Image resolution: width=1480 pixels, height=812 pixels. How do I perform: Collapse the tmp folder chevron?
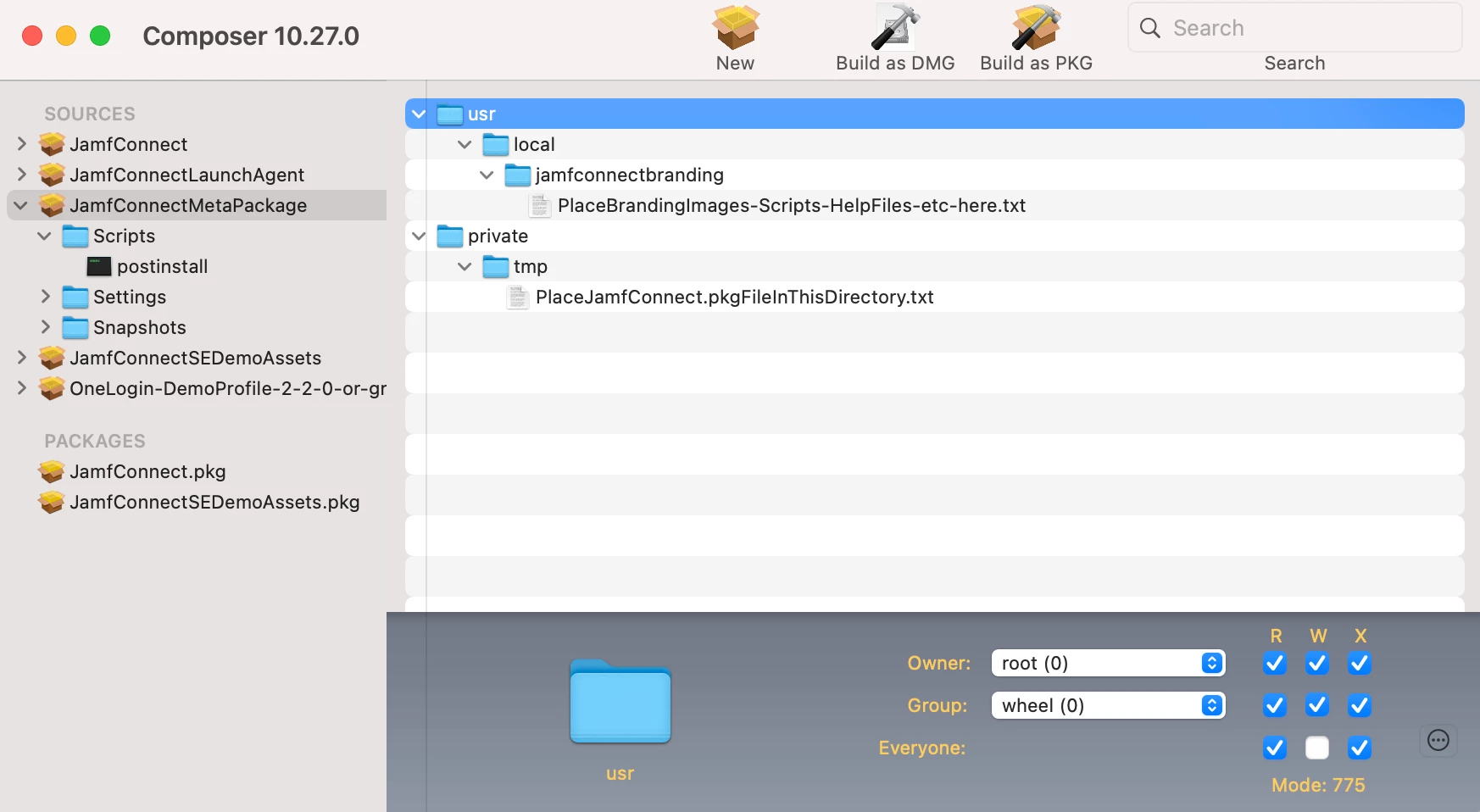click(465, 266)
